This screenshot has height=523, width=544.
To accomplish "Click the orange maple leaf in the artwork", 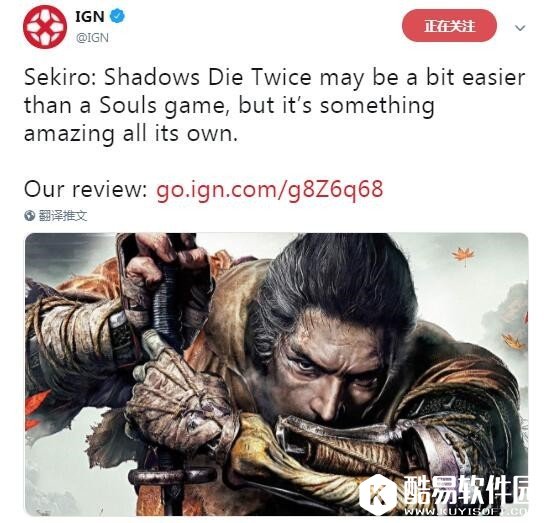I will tap(464, 255).
